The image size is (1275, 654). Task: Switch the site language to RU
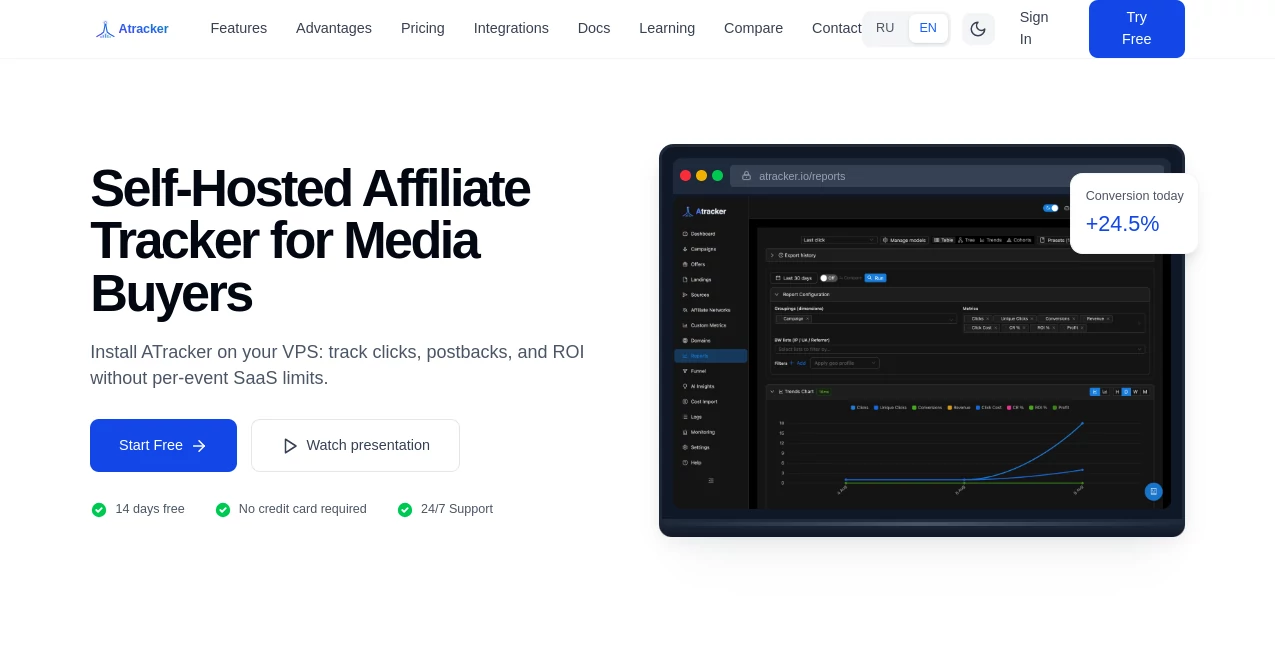(885, 28)
